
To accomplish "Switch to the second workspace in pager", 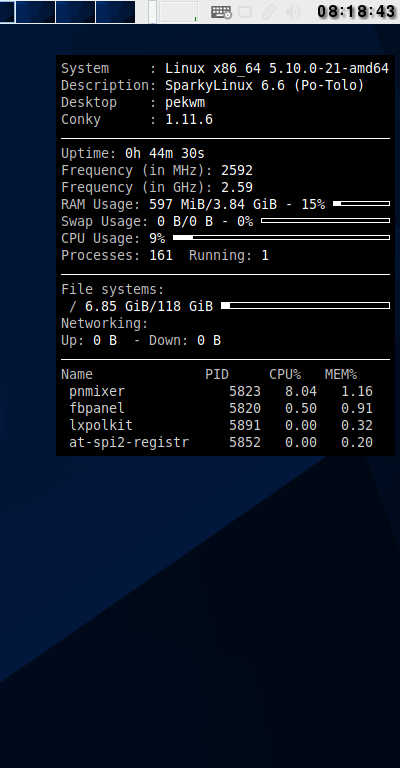I will coord(35,12).
